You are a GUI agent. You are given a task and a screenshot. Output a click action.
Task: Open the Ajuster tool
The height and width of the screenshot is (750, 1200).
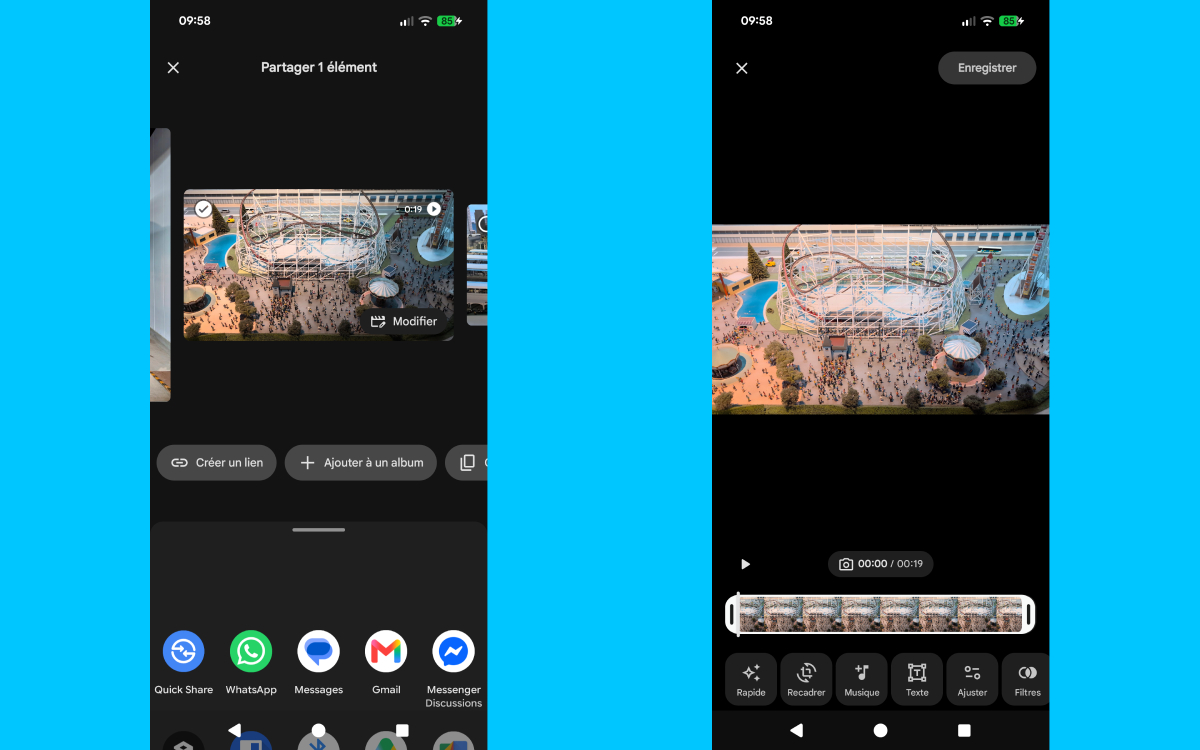972,680
